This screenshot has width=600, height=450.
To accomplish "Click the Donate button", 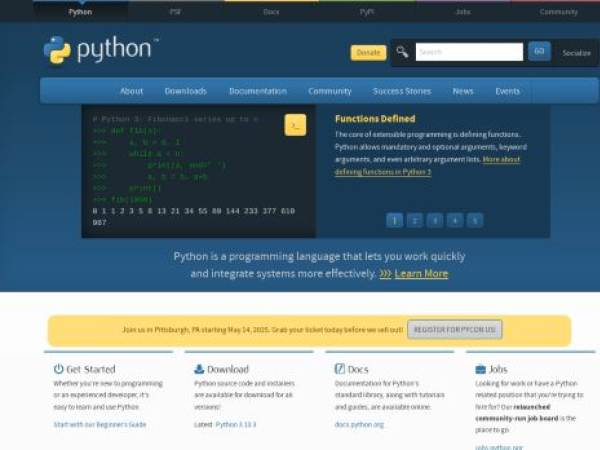I will (x=368, y=52).
